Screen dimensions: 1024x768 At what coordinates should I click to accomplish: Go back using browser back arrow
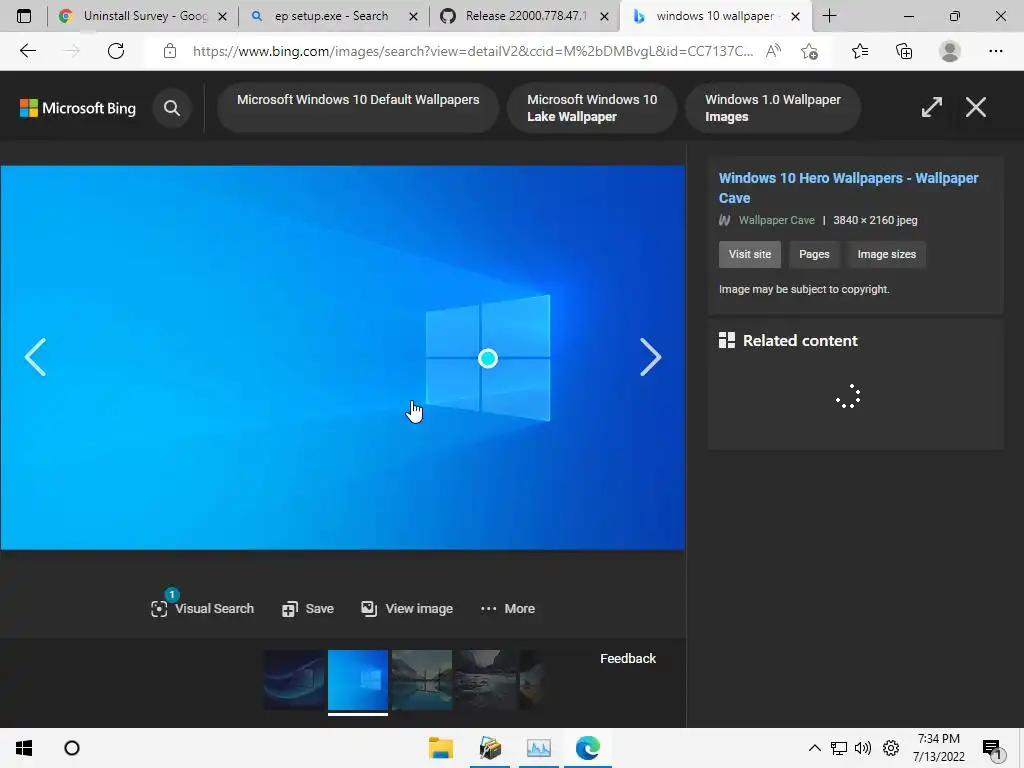point(27,51)
